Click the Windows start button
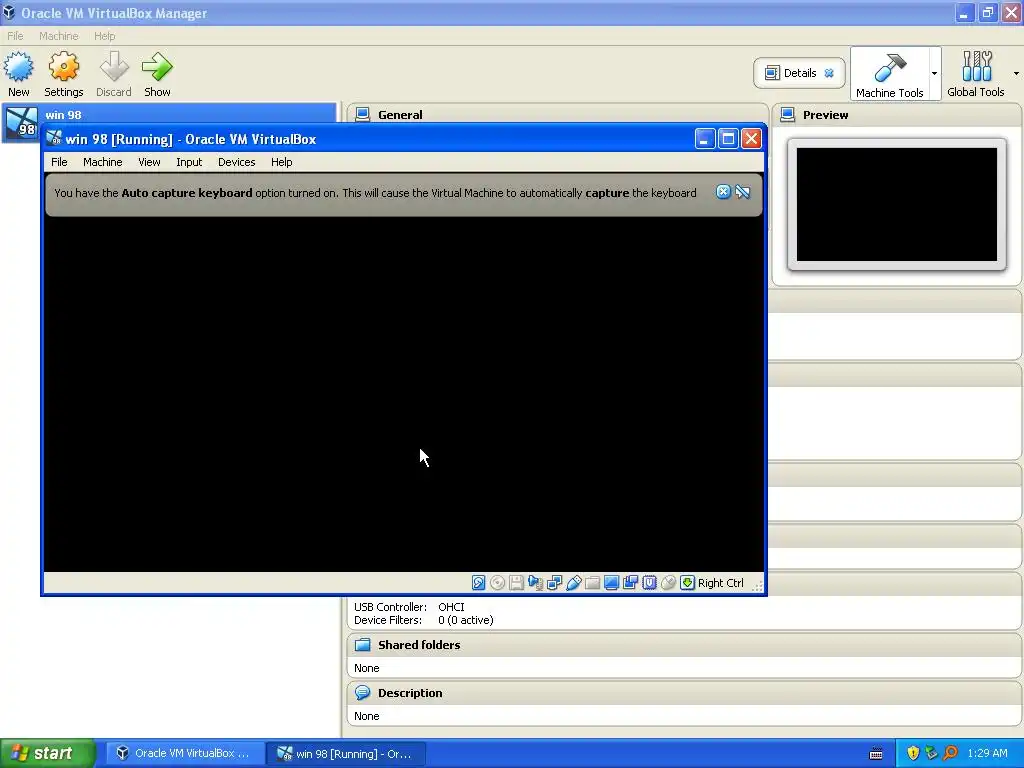Viewport: 1024px width, 768px height. (48, 753)
